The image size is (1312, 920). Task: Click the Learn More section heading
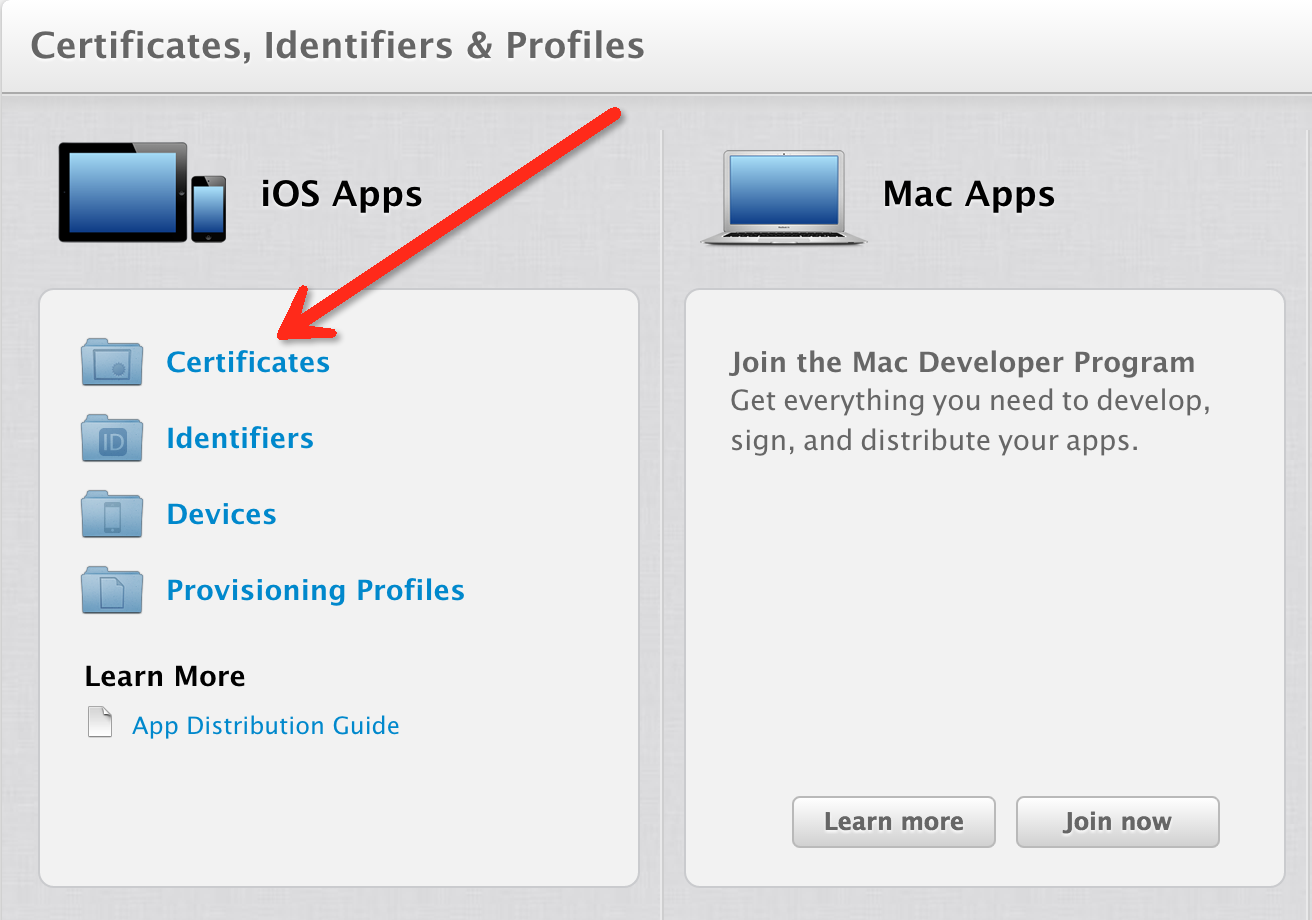pos(165,676)
